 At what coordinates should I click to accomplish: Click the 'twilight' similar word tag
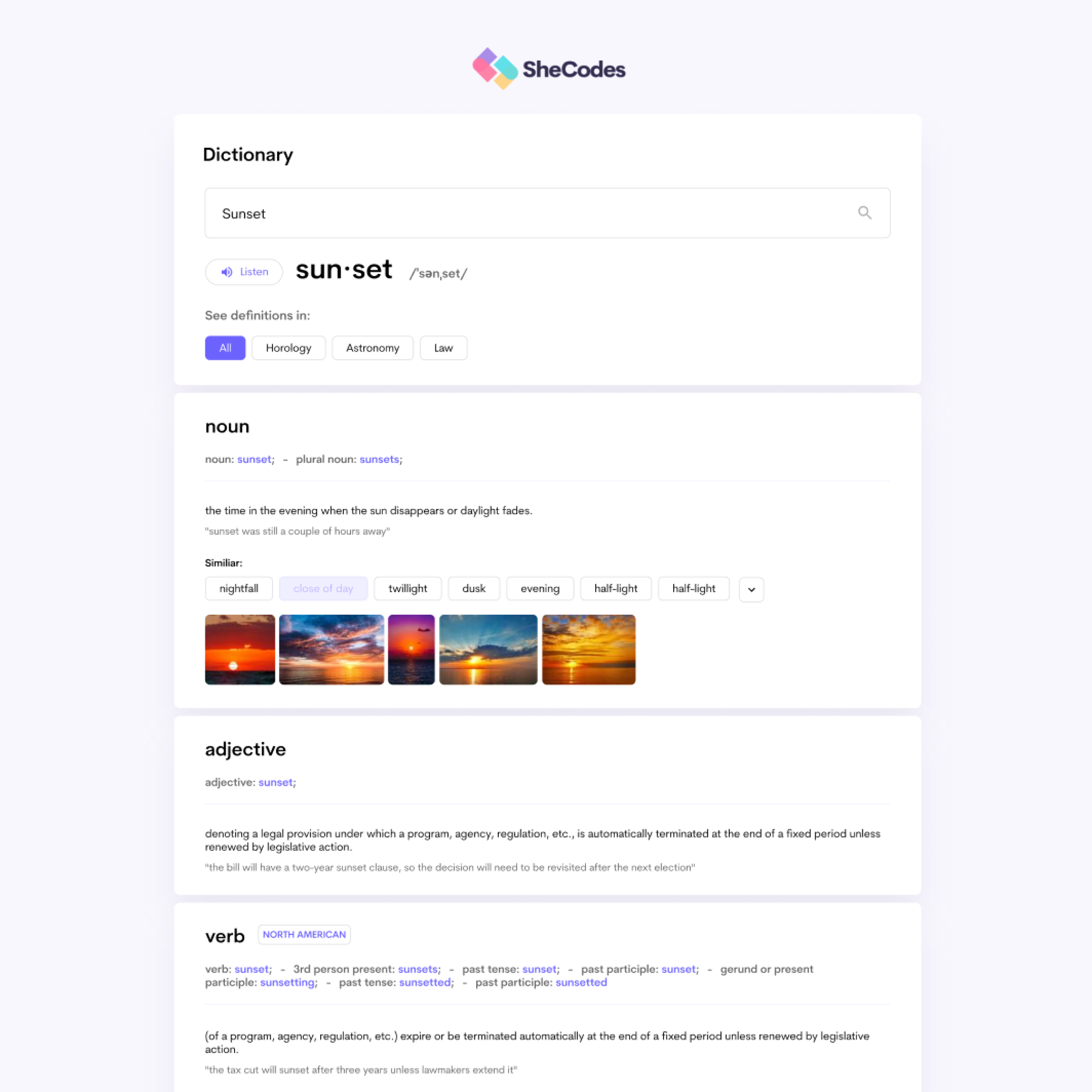(407, 588)
